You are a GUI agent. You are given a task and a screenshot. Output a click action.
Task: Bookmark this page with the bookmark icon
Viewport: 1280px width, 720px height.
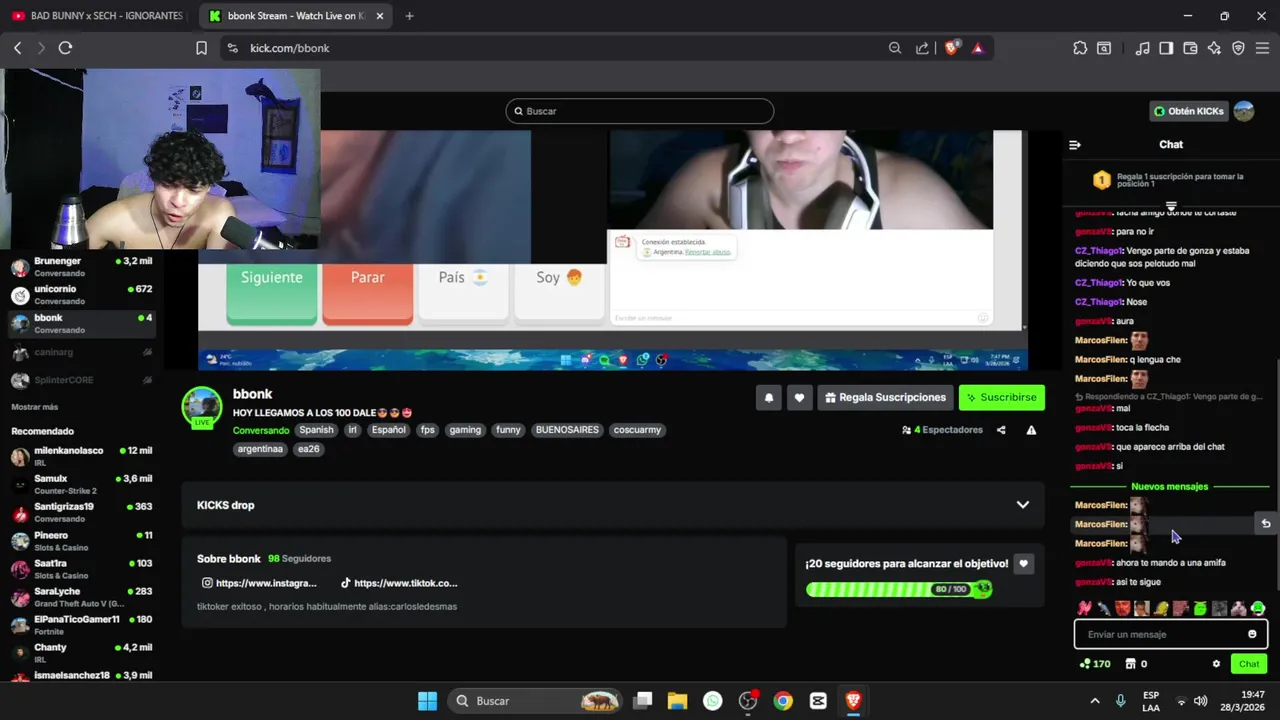[201, 48]
